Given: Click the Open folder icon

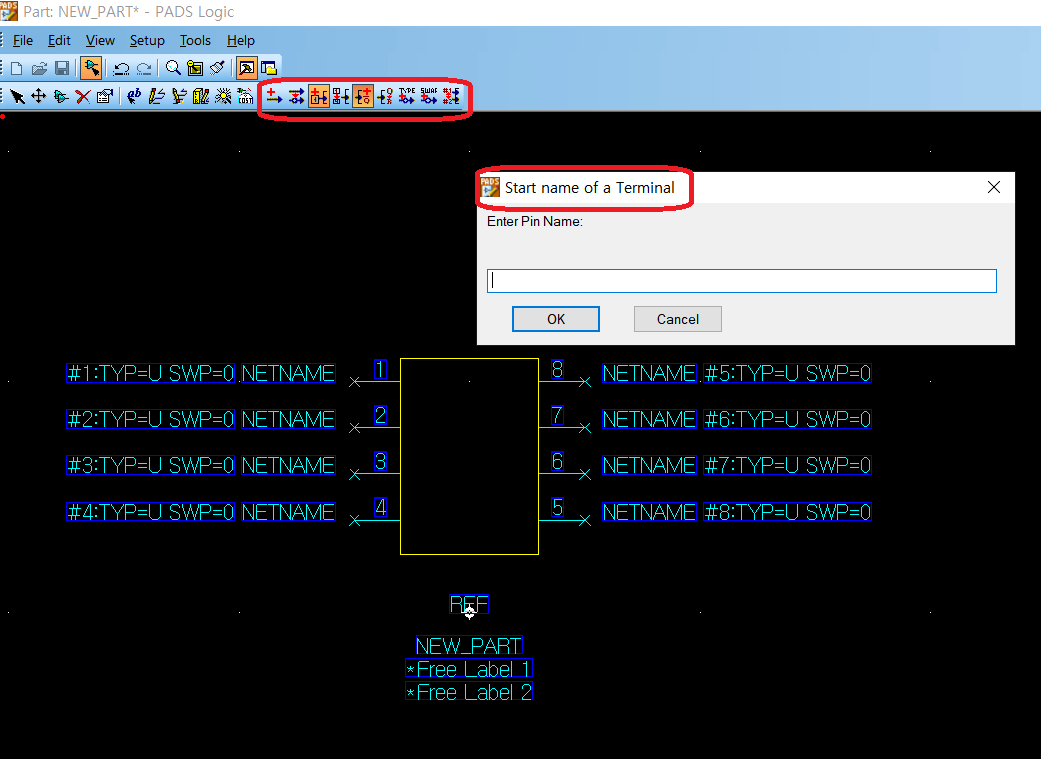Looking at the screenshot, I should point(40,68).
